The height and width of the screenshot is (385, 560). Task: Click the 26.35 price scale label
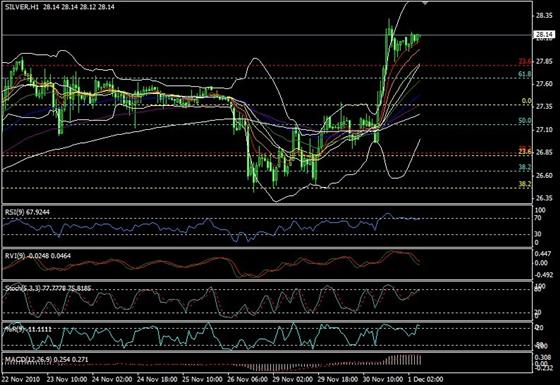coord(544,198)
